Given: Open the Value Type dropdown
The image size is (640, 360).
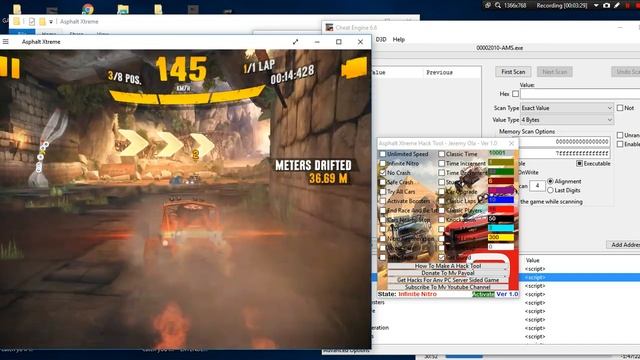Looking at the screenshot, I should coord(567,120).
